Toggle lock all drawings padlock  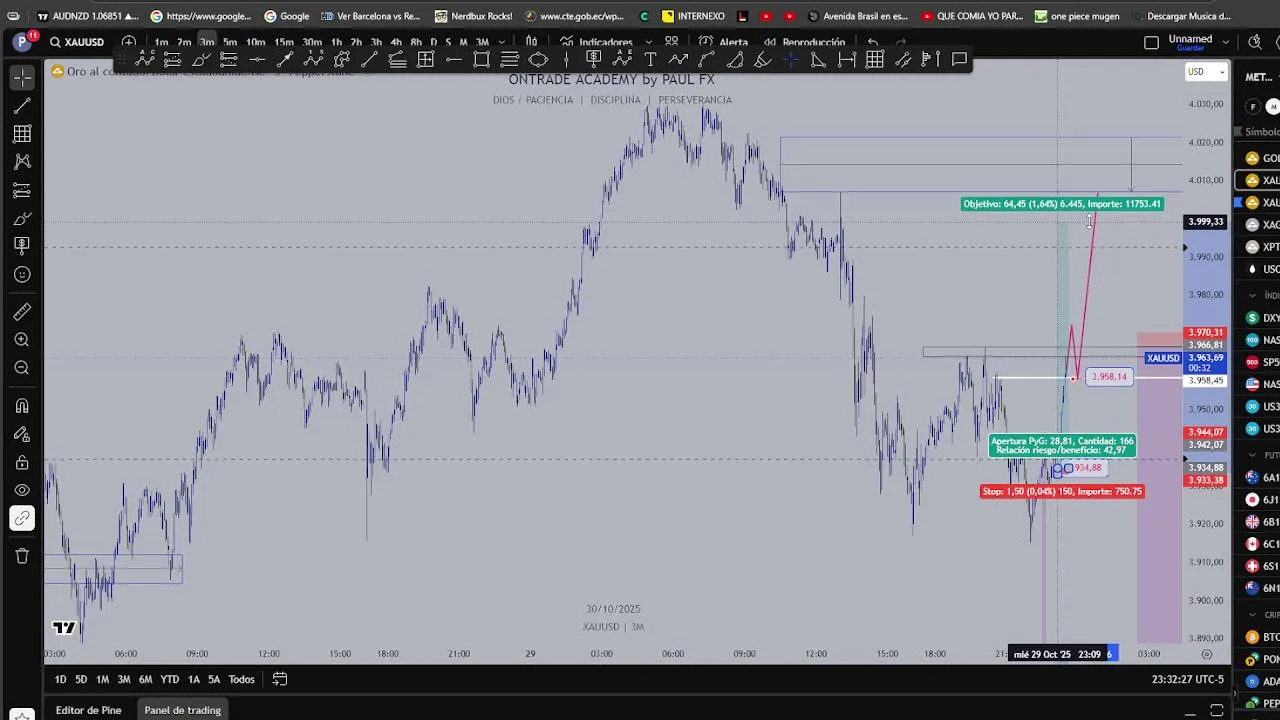tap(22, 462)
